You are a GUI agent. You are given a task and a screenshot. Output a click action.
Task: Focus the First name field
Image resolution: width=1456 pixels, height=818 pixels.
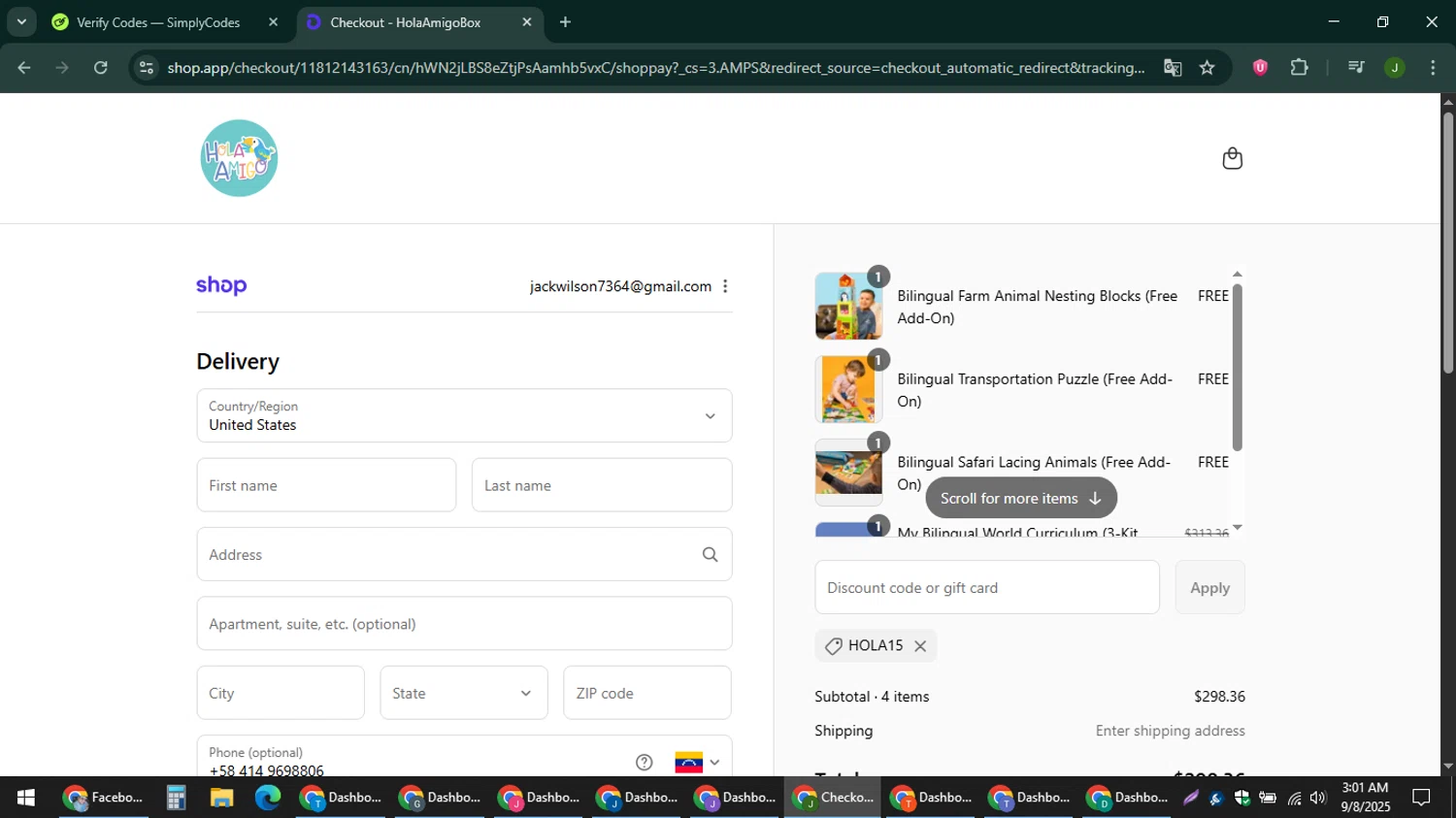(326, 485)
